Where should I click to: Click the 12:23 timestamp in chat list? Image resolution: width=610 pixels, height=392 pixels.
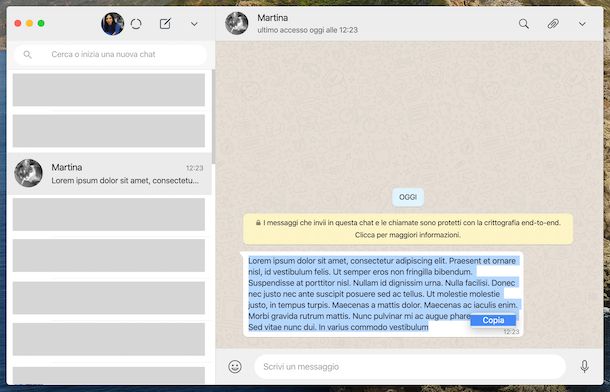pos(195,168)
